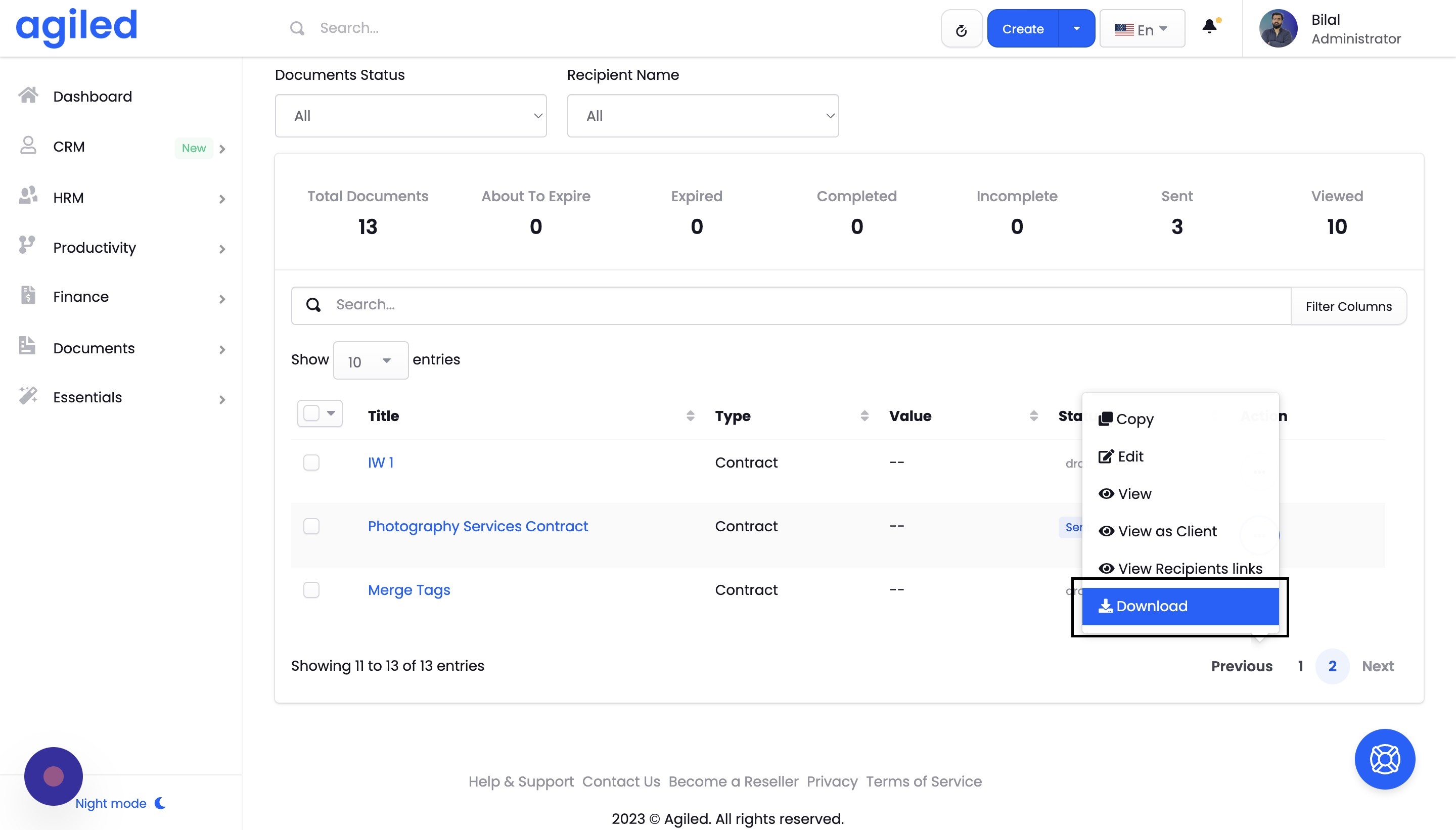Go to pagination page 1
The image size is (1456, 830).
(x=1300, y=666)
